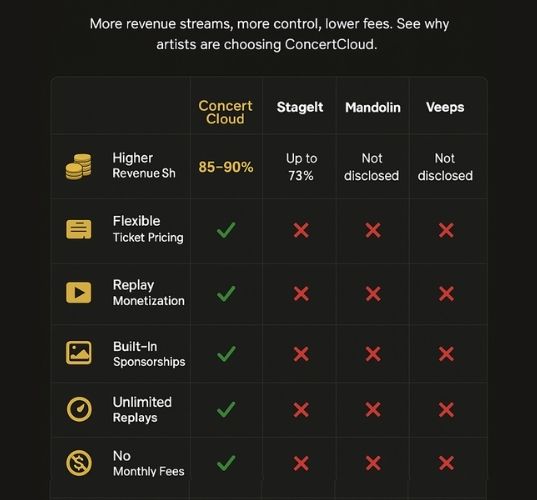Click the ticket pricing icon

(78, 229)
